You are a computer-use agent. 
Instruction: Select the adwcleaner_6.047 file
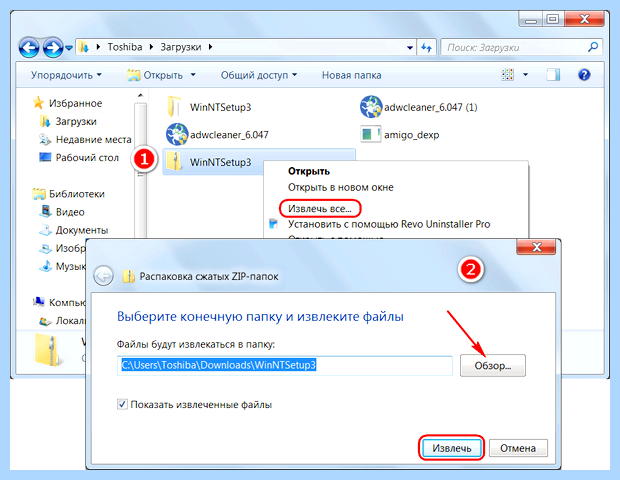pos(217,135)
